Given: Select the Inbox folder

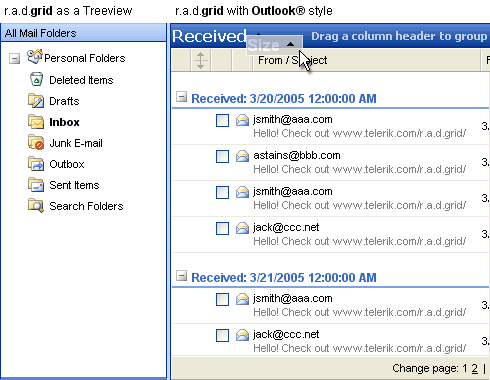Looking at the screenshot, I should point(64,122).
